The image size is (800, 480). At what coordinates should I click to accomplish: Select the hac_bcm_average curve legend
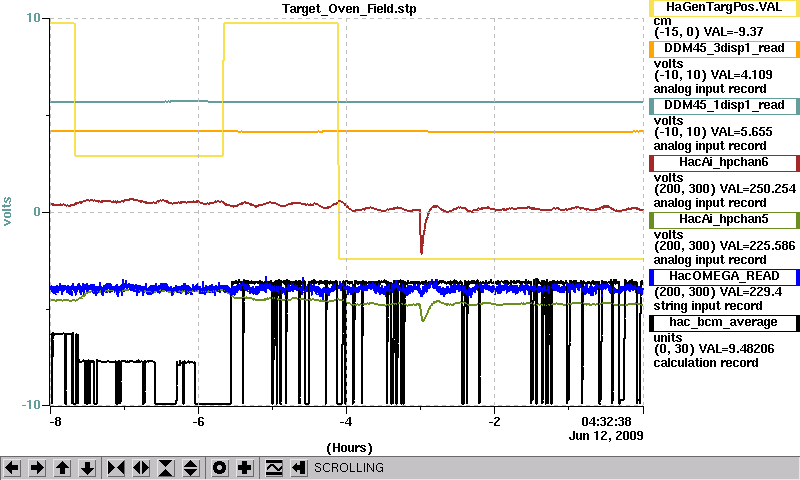pos(724,323)
